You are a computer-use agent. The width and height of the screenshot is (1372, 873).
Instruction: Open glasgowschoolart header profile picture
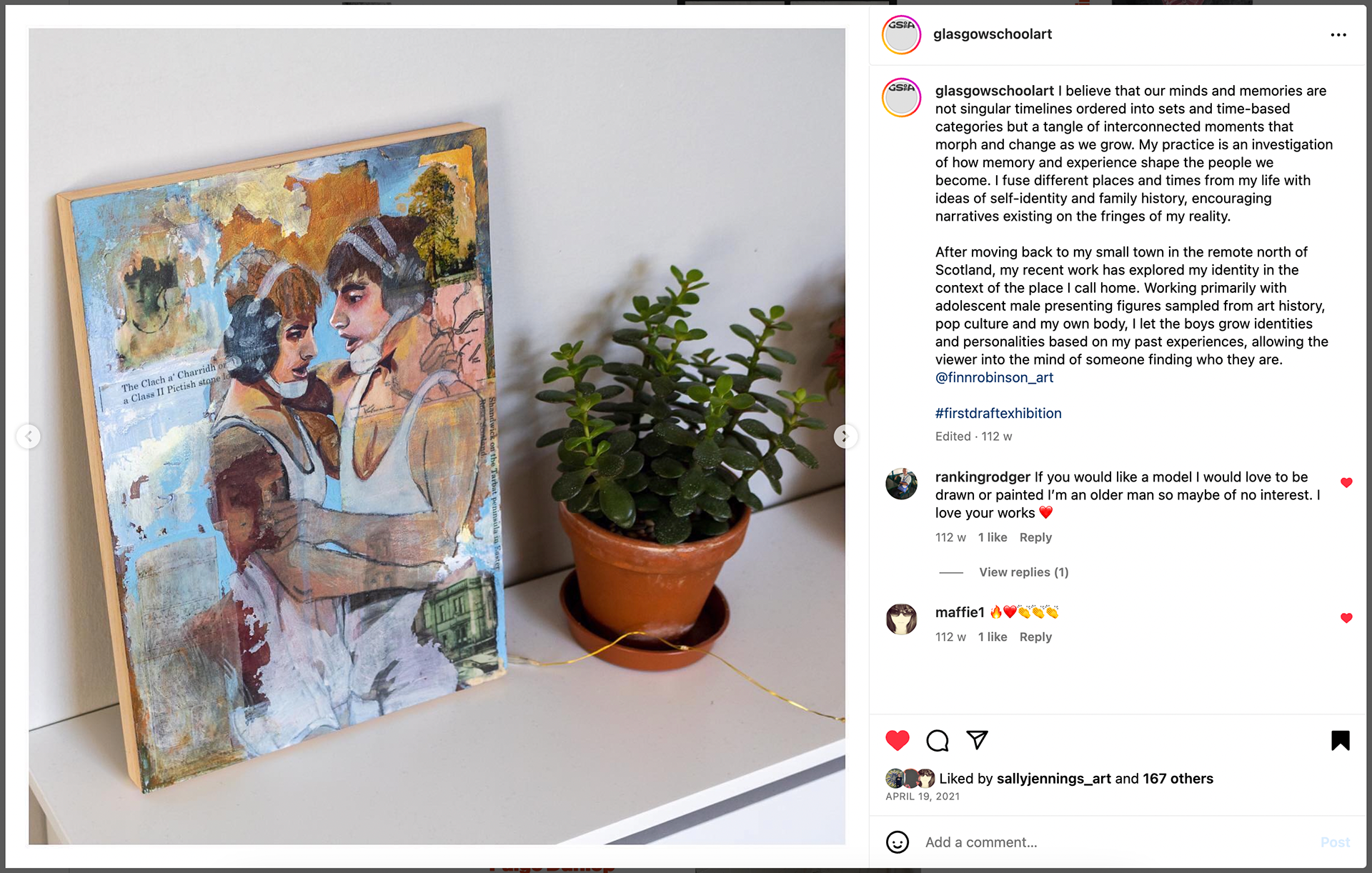click(x=901, y=35)
